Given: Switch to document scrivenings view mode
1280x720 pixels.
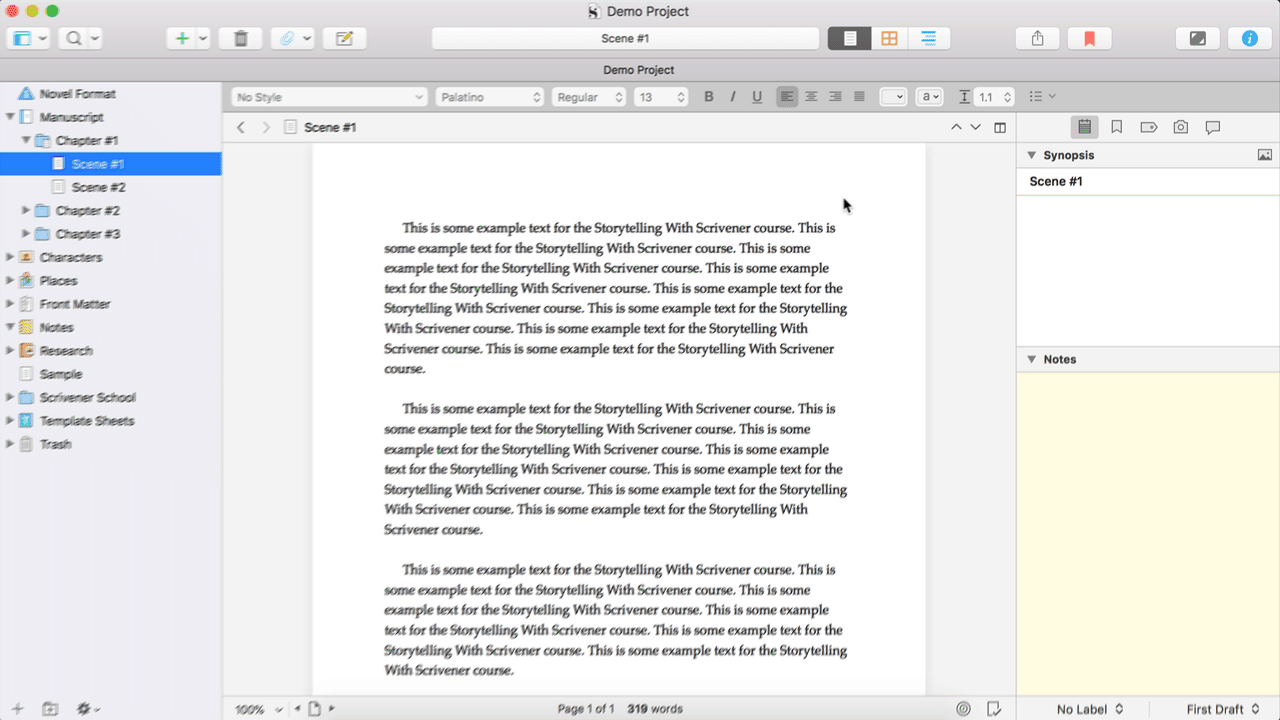Looking at the screenshot, I should pos(849,38).
